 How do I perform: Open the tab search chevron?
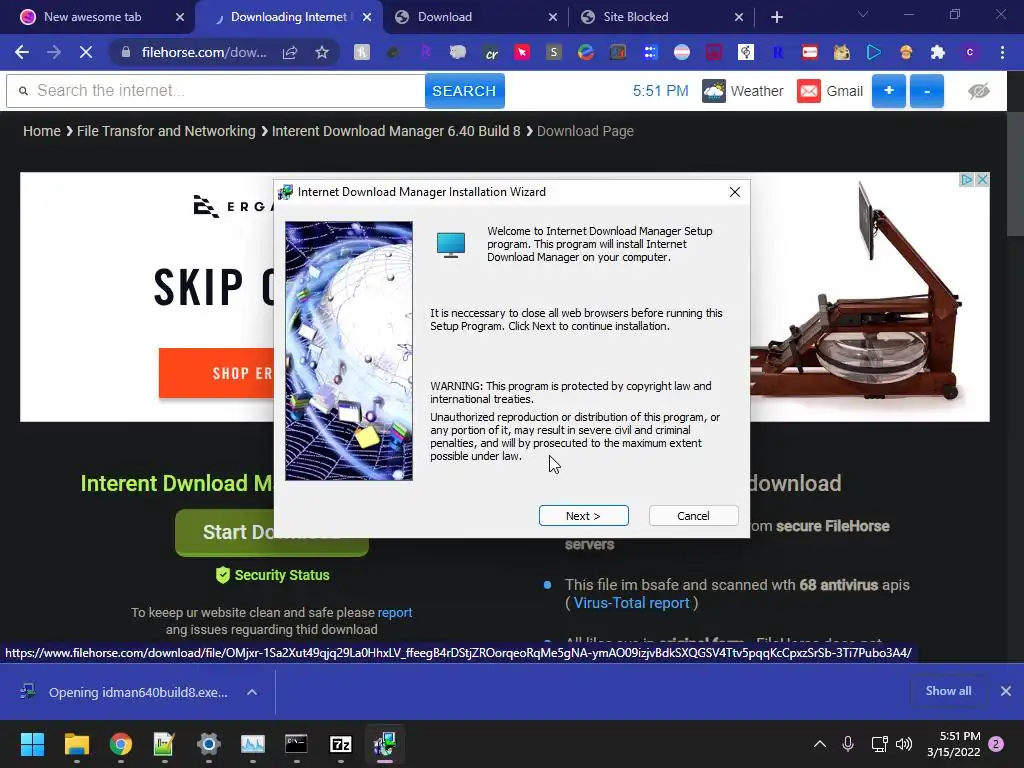pyautogui.click(x=863, y=14)
